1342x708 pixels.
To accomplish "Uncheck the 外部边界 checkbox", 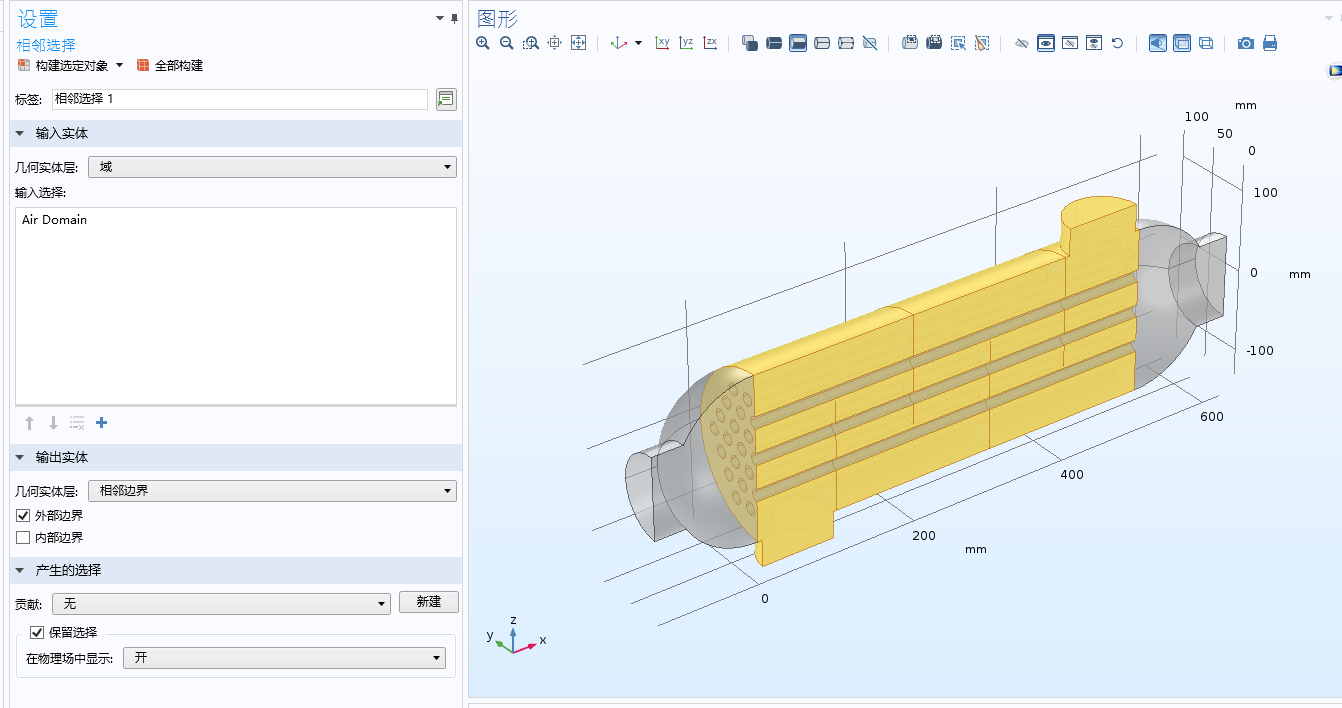I will click(24, 516).
